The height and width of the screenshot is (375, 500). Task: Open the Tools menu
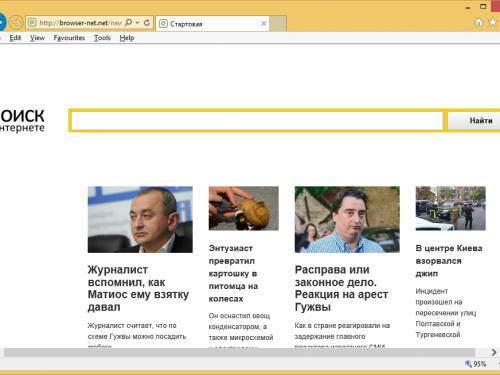(x=102, y=38)
